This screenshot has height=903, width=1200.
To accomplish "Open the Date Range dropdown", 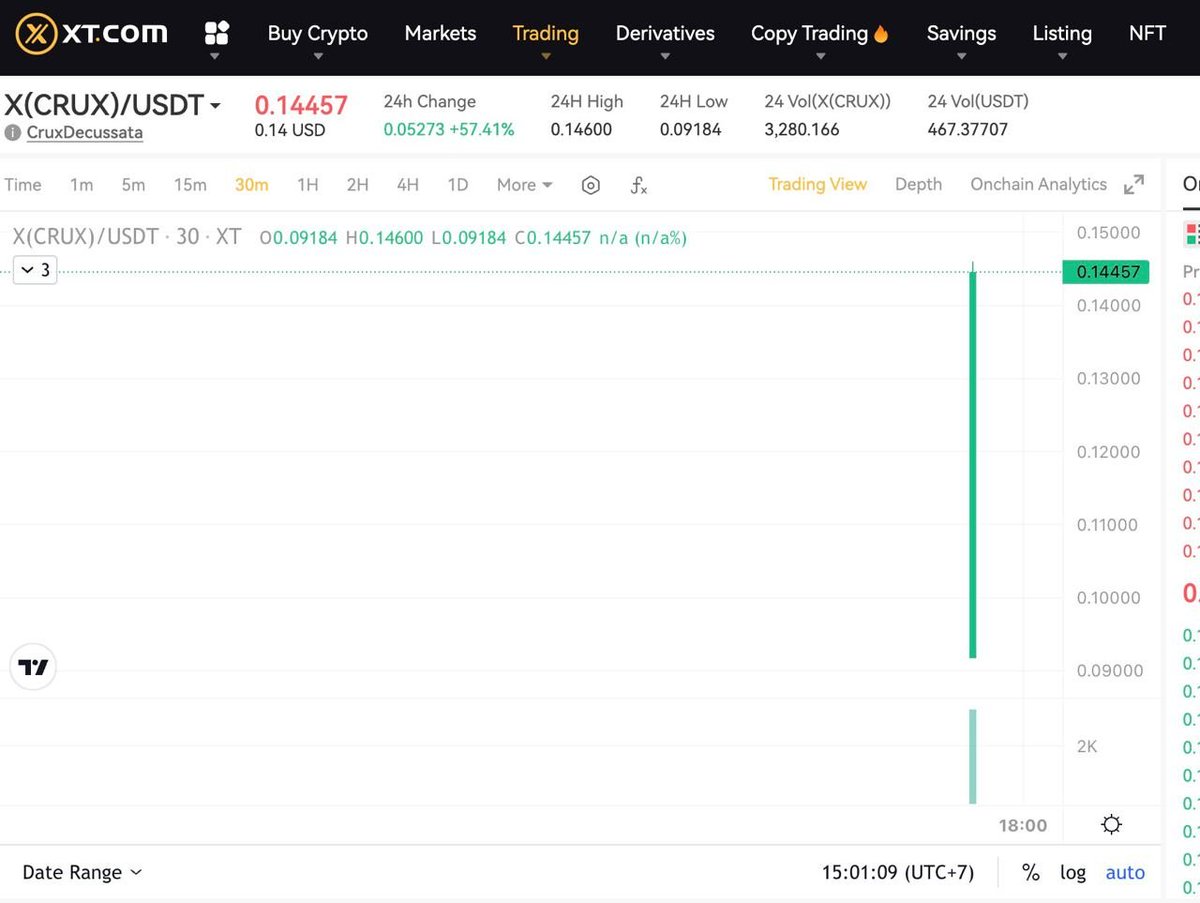I will tap(82, 872).
